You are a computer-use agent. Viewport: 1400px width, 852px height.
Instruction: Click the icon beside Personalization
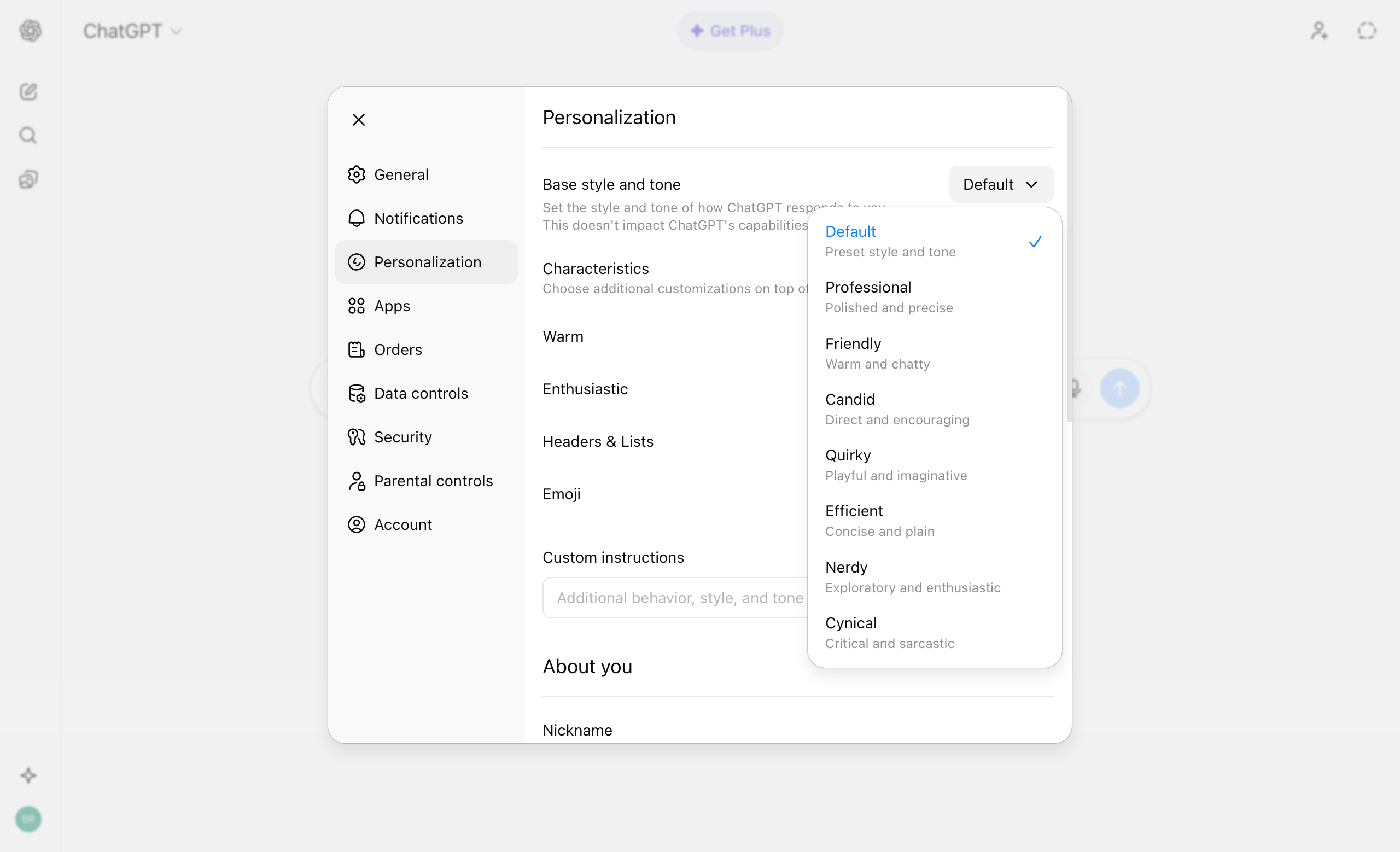(356, 262)
